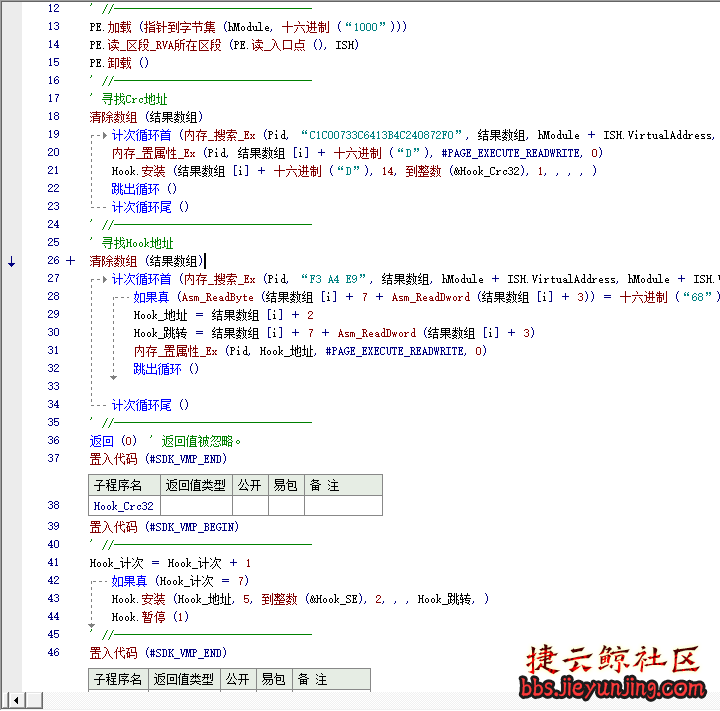This screenshot has height=711, width=720.
Task: Click line number 38 in the gutter
Action: pos(54,505)
